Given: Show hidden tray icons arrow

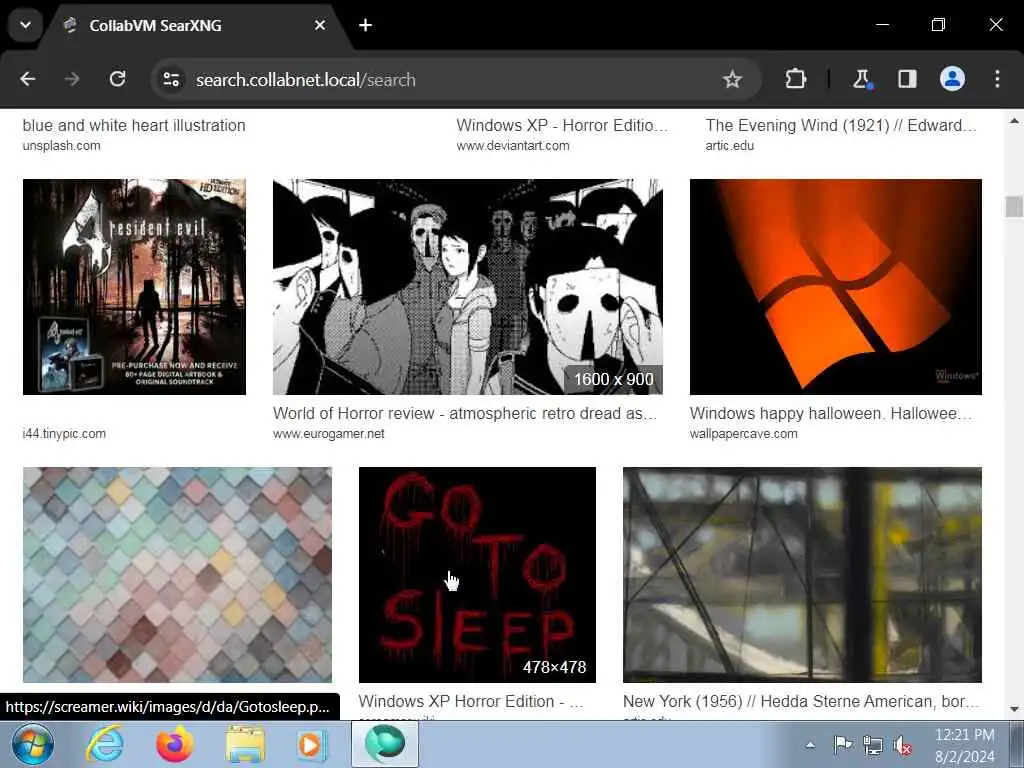Looking at the screenshot, I should point(810,745).
